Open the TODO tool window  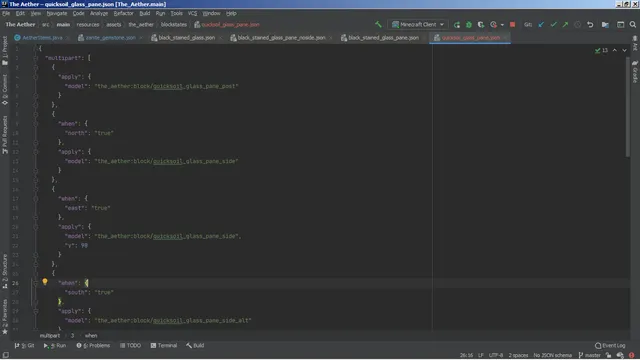pyautogui.click(x=131, y=345)
